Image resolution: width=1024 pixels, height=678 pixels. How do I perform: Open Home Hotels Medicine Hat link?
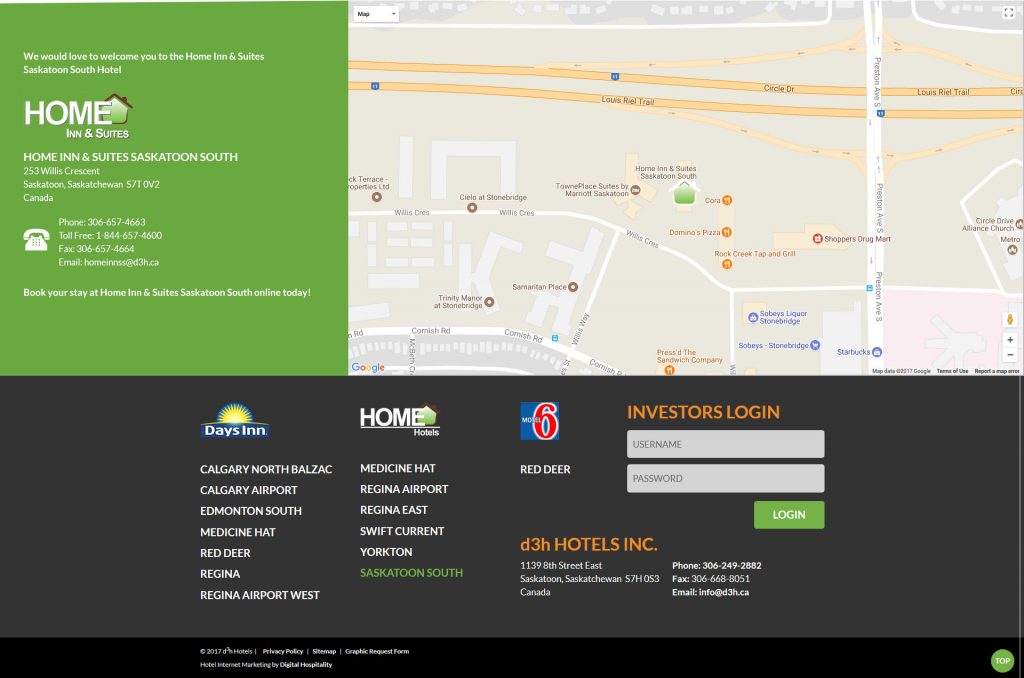click(x=398, y=468)
